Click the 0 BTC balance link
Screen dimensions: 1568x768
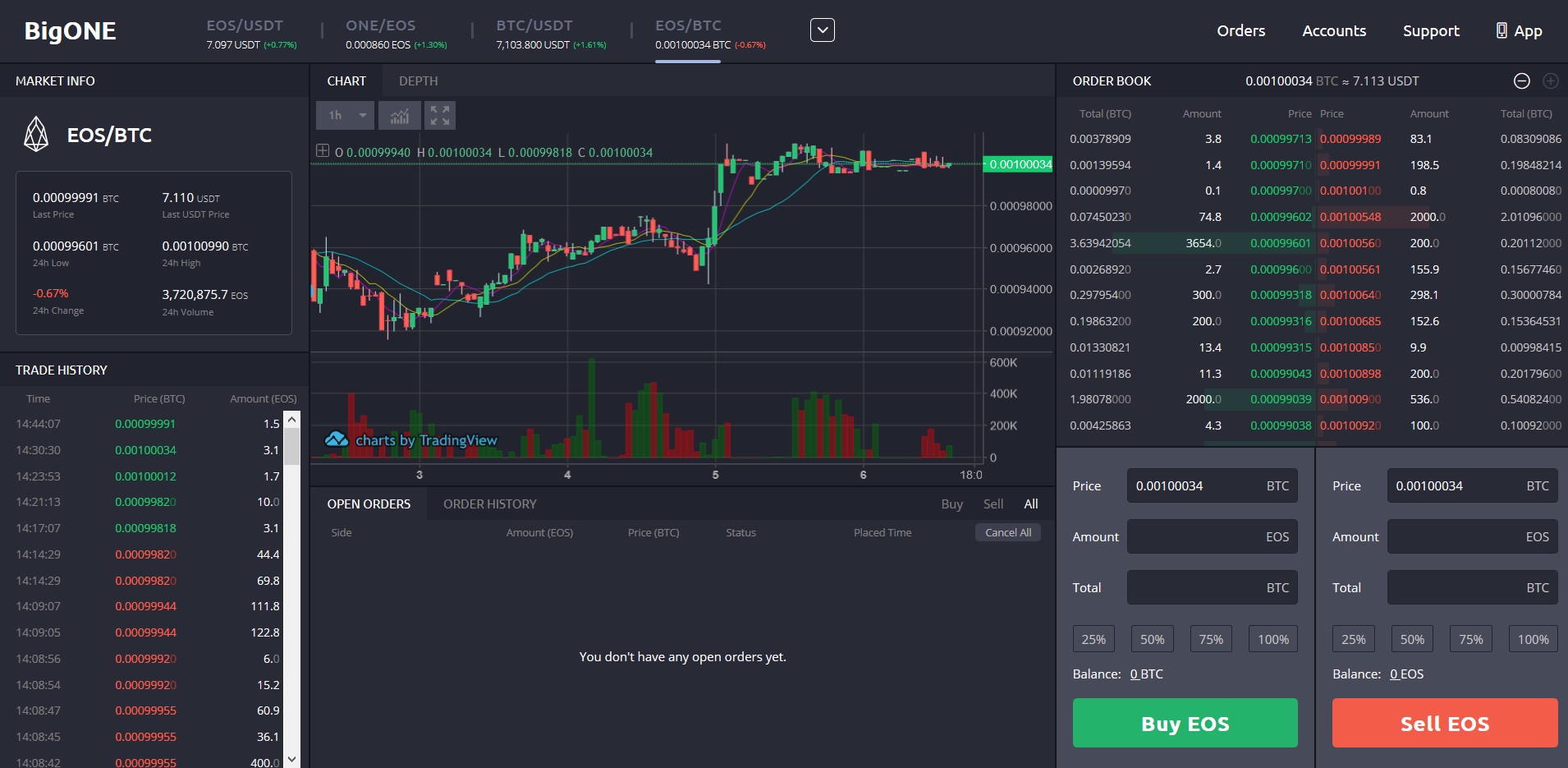coord(1146,674)
